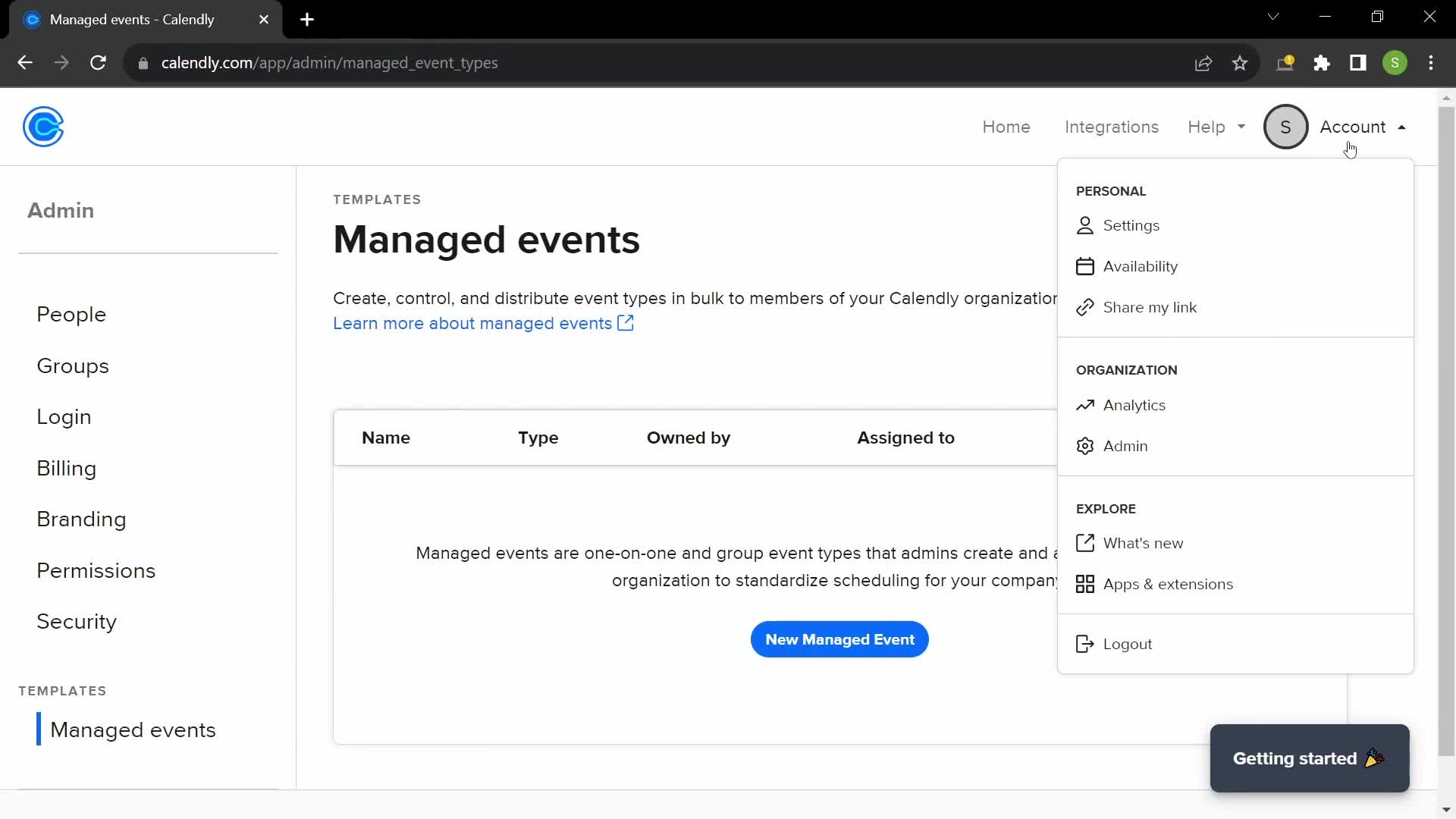Open Groups in Admin sidebar

point(73,366)
